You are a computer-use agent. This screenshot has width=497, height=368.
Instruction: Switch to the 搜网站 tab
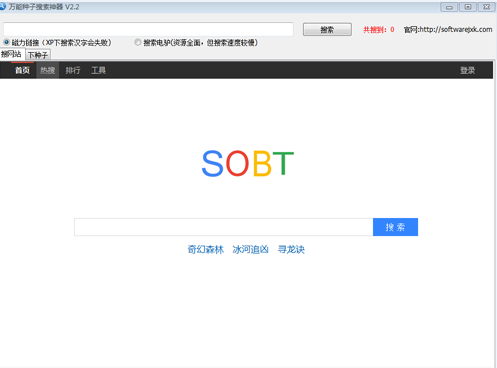coord(12,54)
